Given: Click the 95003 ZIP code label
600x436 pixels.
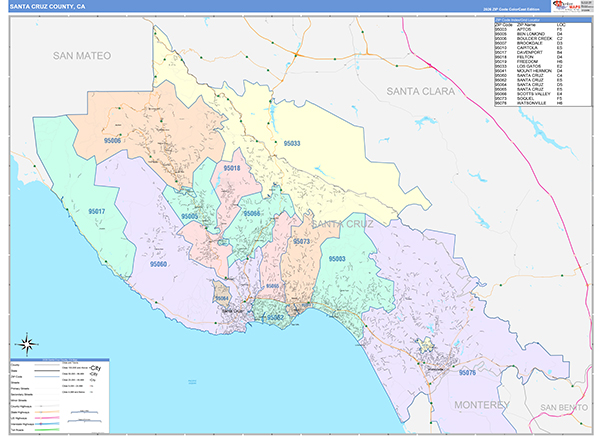Looking at the screenshot, I should 337,259.
